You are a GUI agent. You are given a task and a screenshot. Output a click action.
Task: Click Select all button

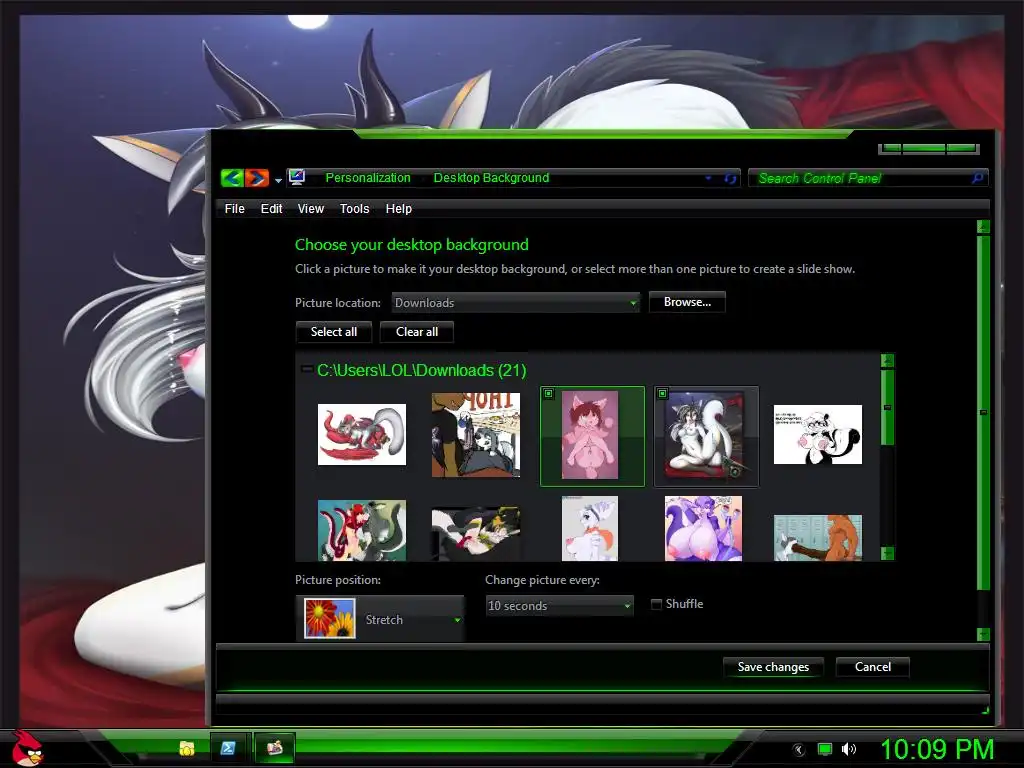pos(334,332)
